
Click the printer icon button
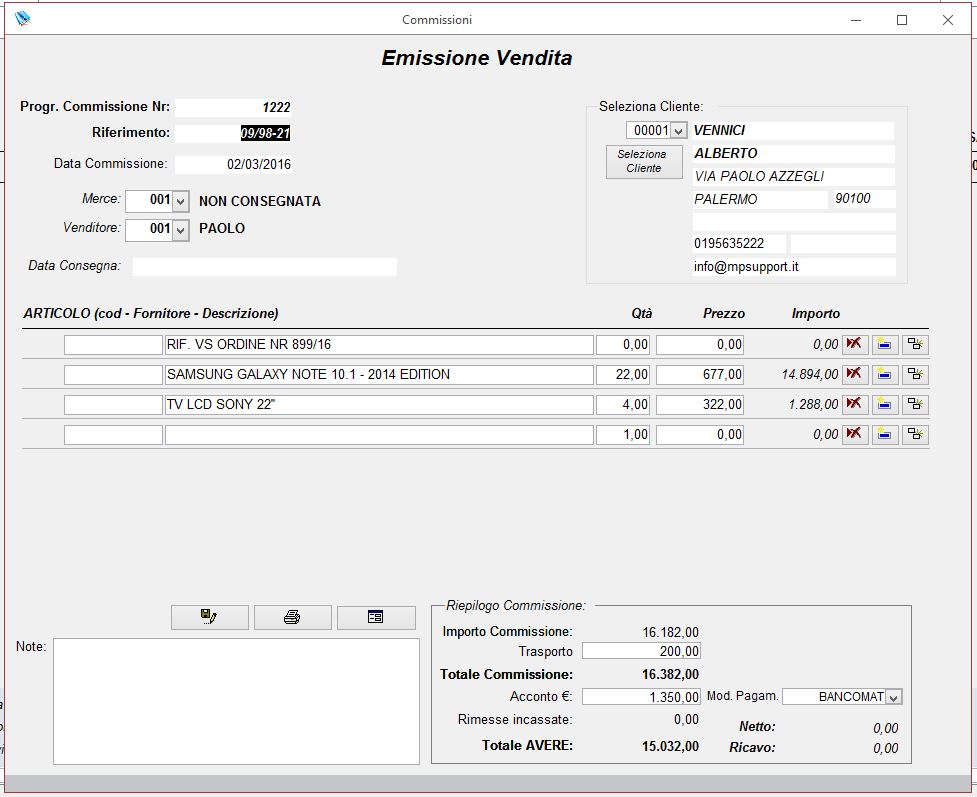tap(292, 617)
